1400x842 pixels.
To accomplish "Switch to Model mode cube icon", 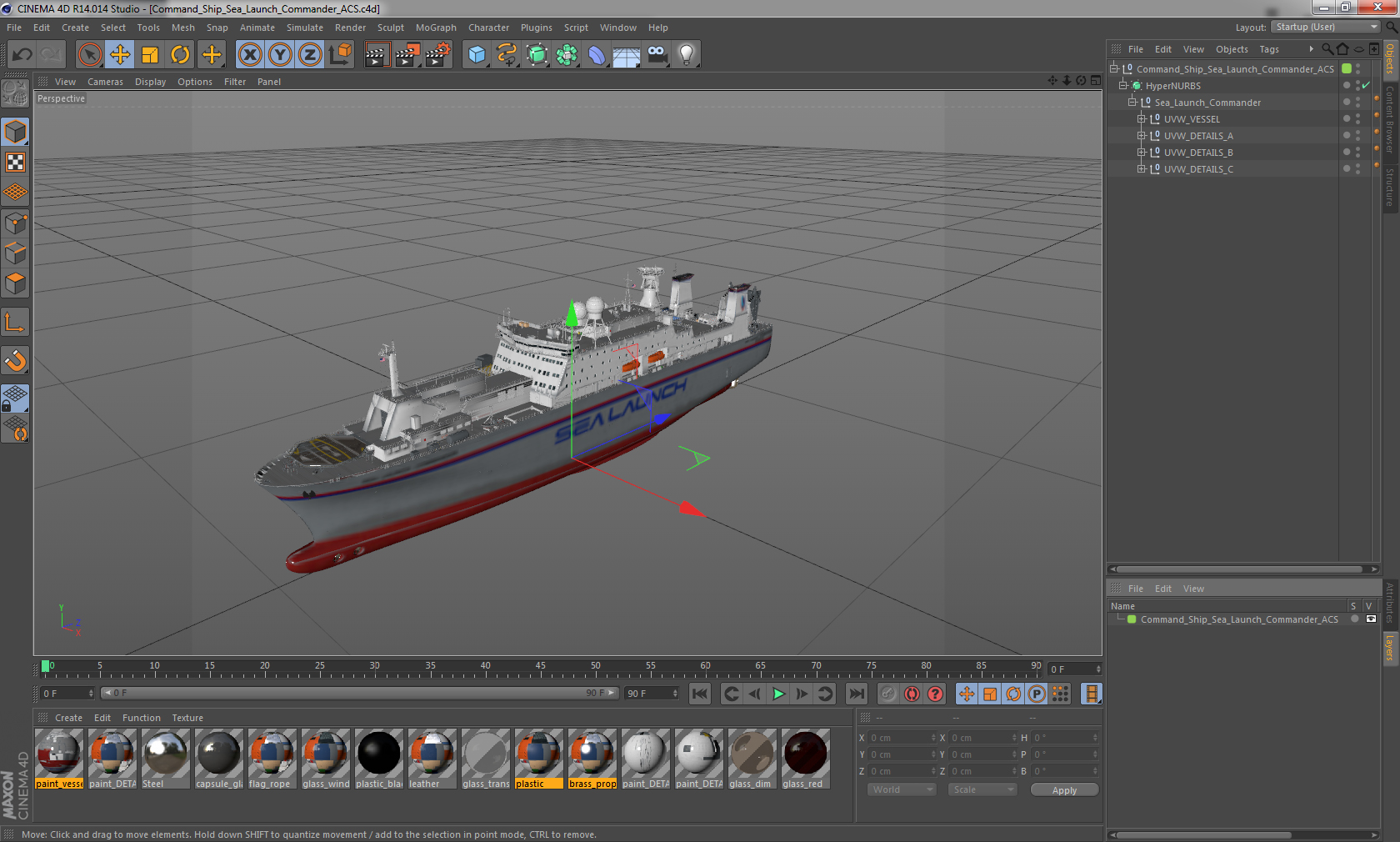I will (x=15, y=132).
